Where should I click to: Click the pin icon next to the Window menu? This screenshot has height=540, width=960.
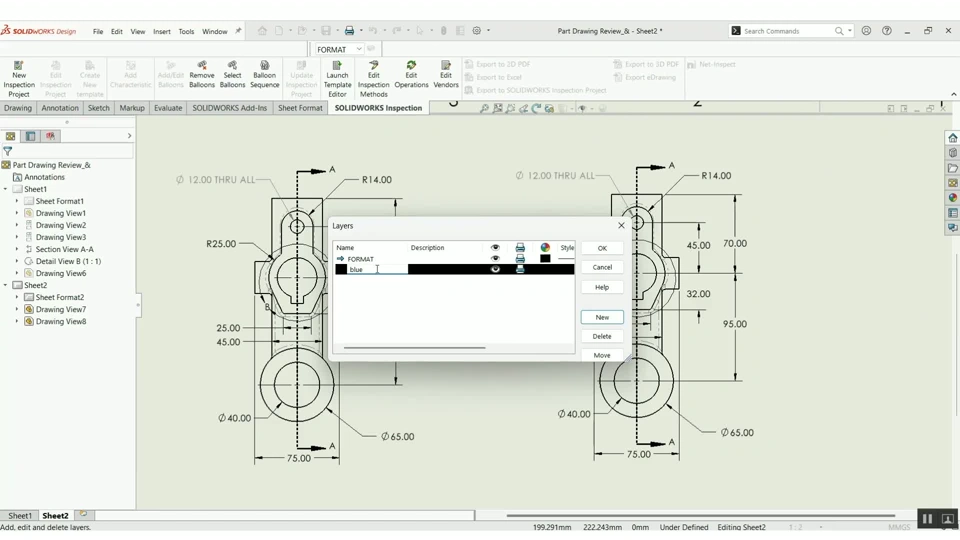(238, 31)
